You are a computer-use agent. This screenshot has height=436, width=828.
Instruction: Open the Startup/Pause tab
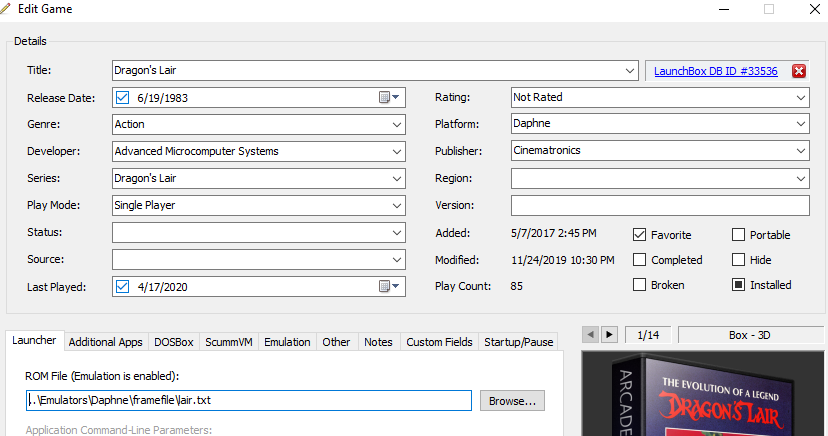click(x=519, y=342)
